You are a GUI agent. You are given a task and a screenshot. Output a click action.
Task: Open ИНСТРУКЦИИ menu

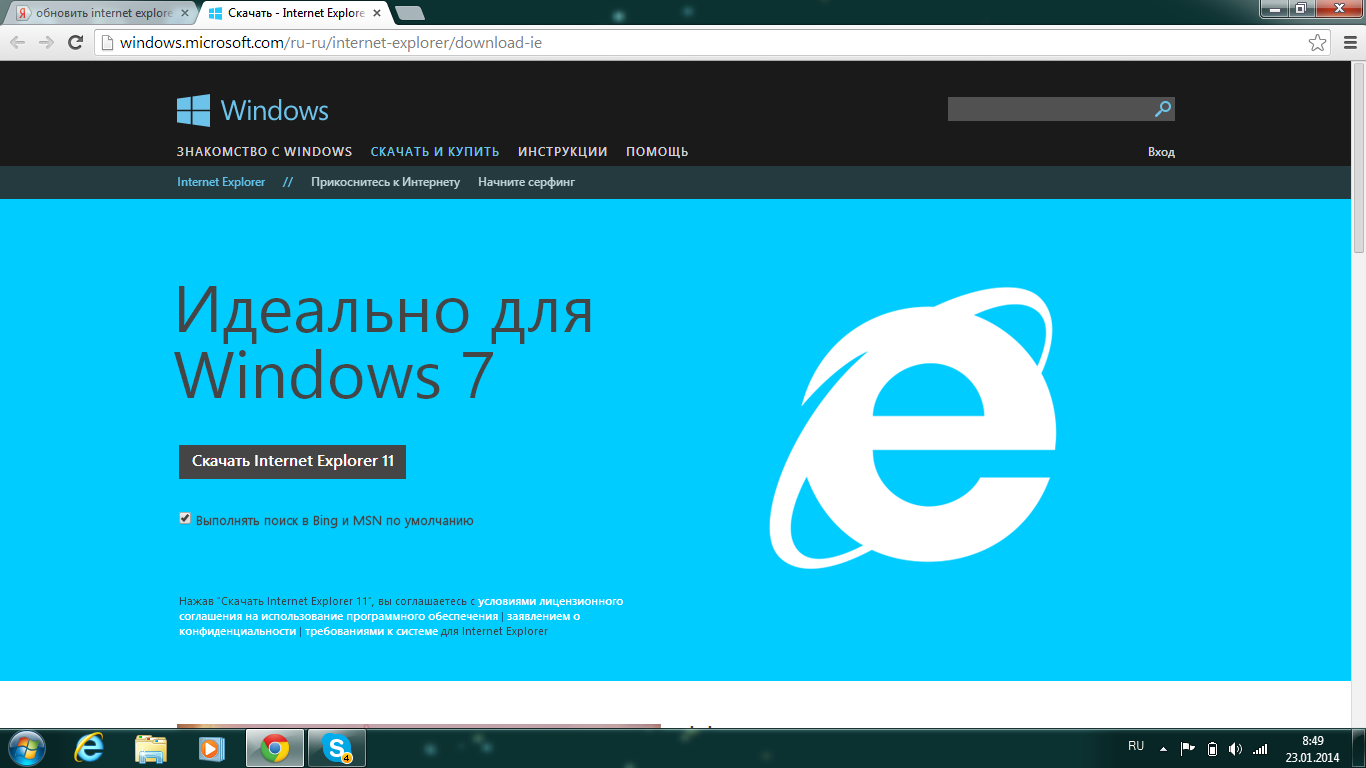563,152
